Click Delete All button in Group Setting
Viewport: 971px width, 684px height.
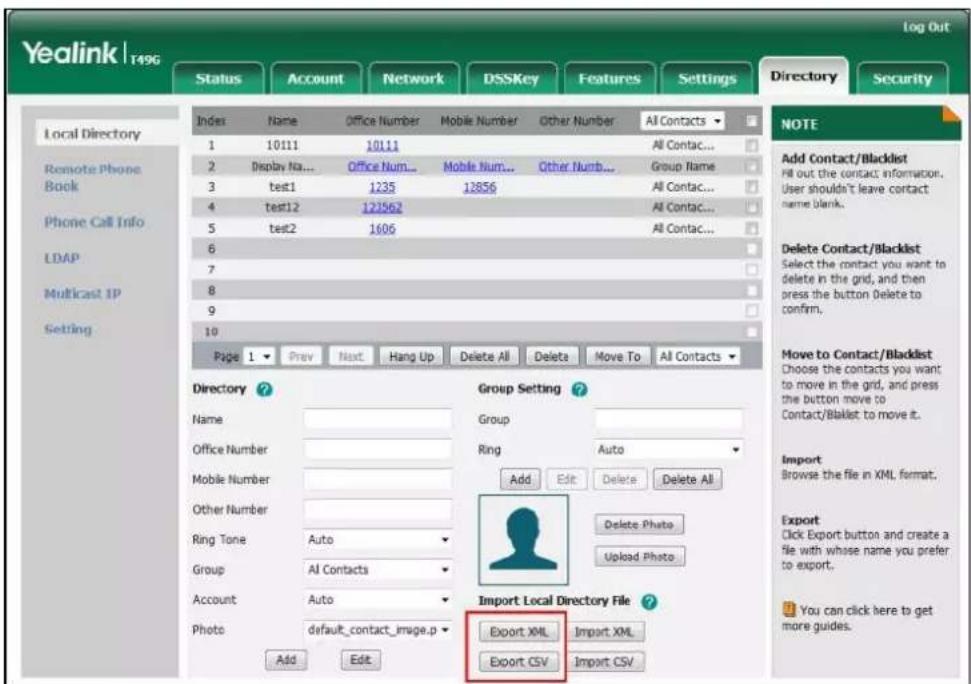click(x=687, y=479)
